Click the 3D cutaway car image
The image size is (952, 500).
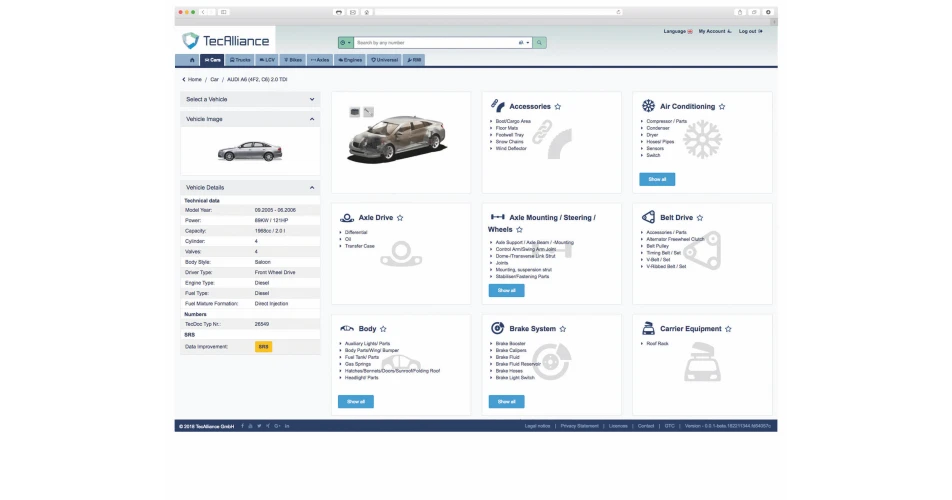pos(399,139)
